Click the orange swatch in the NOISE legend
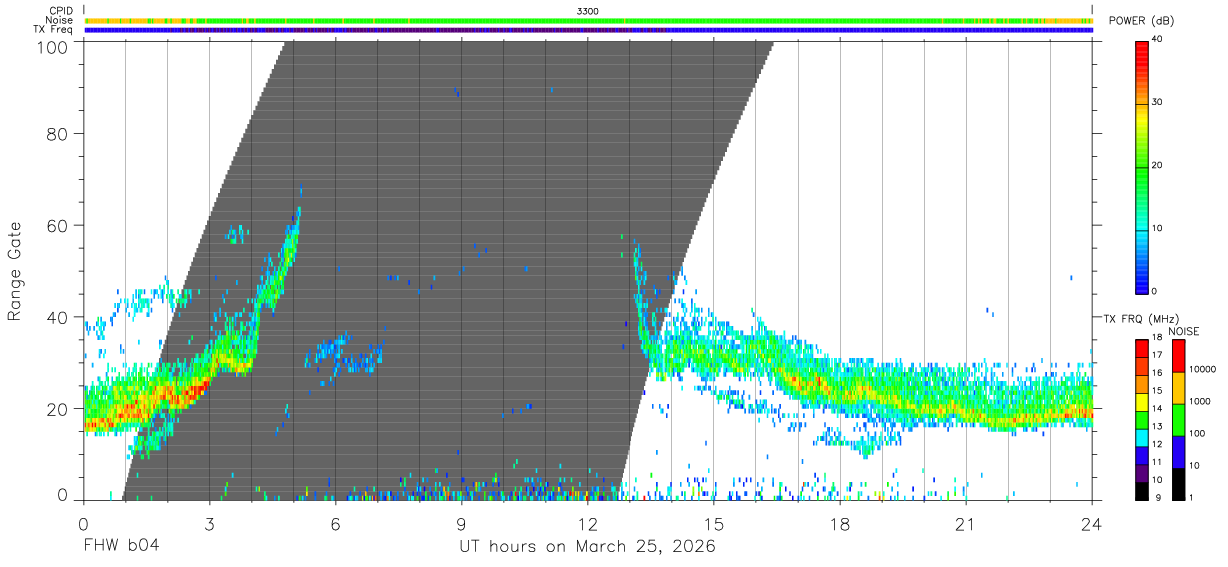Image resolution: width=1228 pixels, height=567 pixels. [1177, 388]
